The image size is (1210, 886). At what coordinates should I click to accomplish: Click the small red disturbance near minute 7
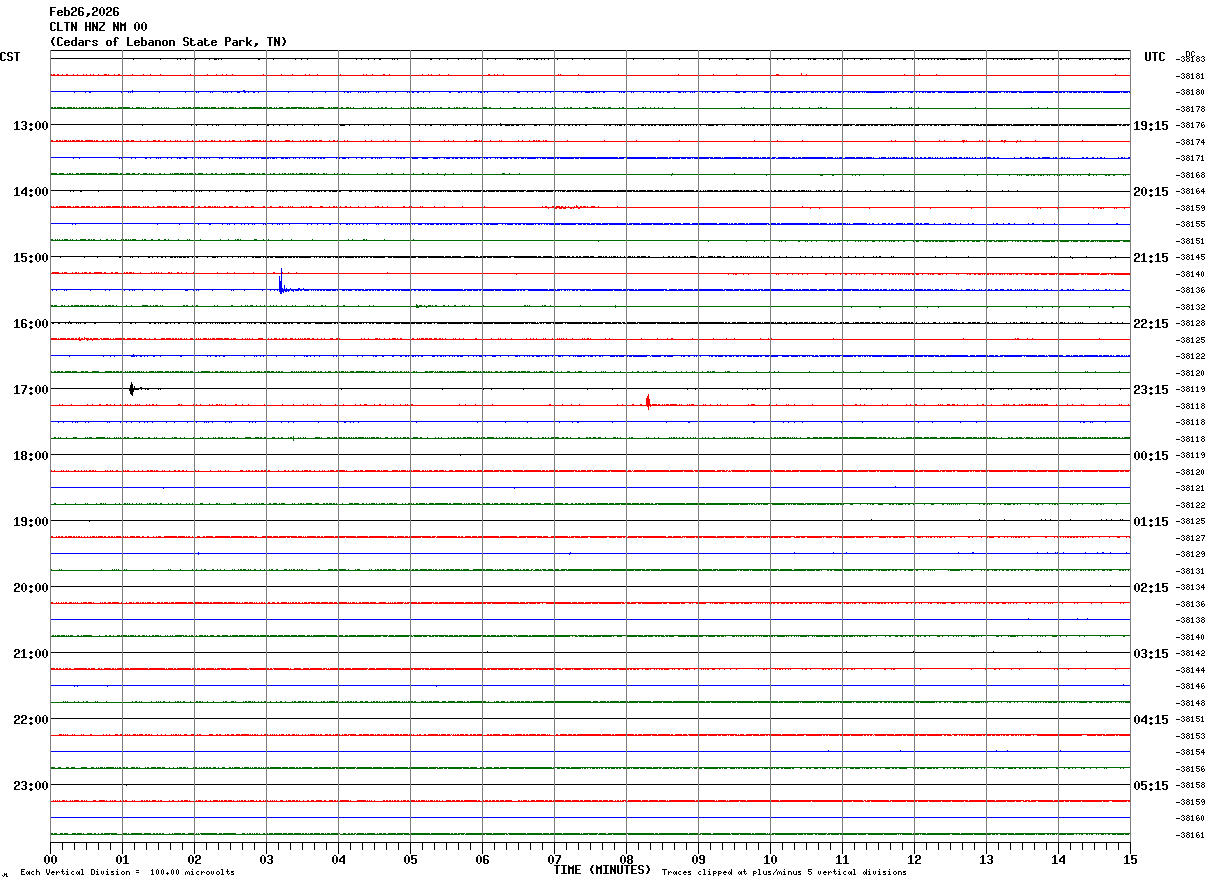[571, 207]
